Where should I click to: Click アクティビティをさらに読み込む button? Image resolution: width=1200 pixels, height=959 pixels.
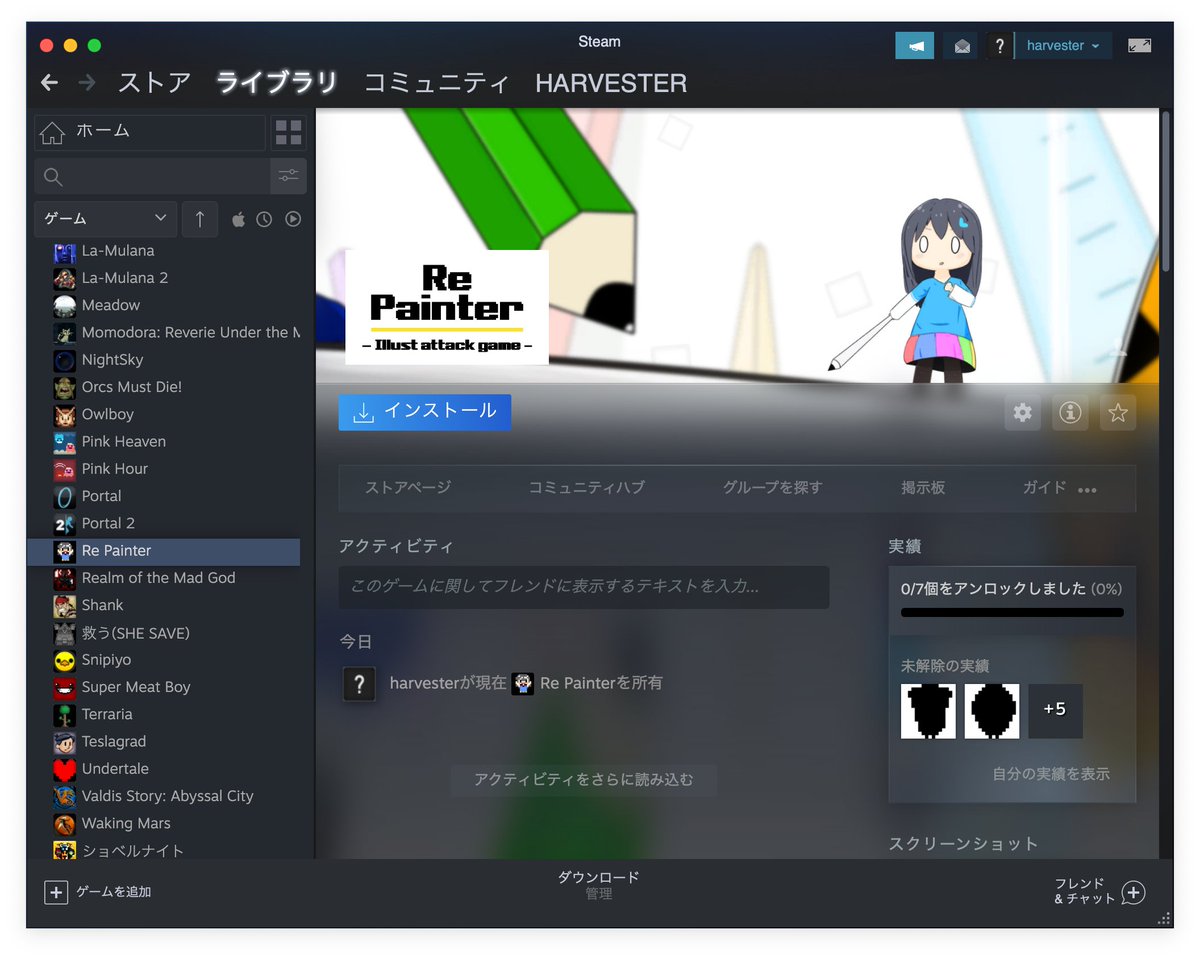[584, 780]
